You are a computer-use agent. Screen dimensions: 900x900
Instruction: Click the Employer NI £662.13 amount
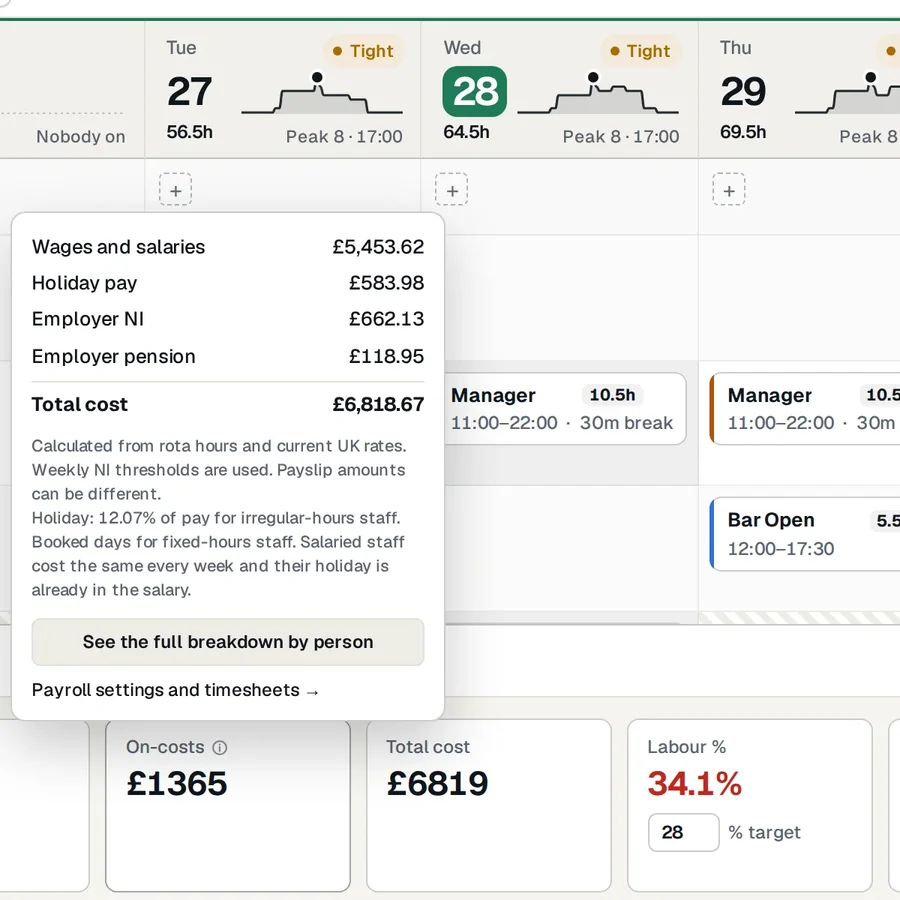386,319
